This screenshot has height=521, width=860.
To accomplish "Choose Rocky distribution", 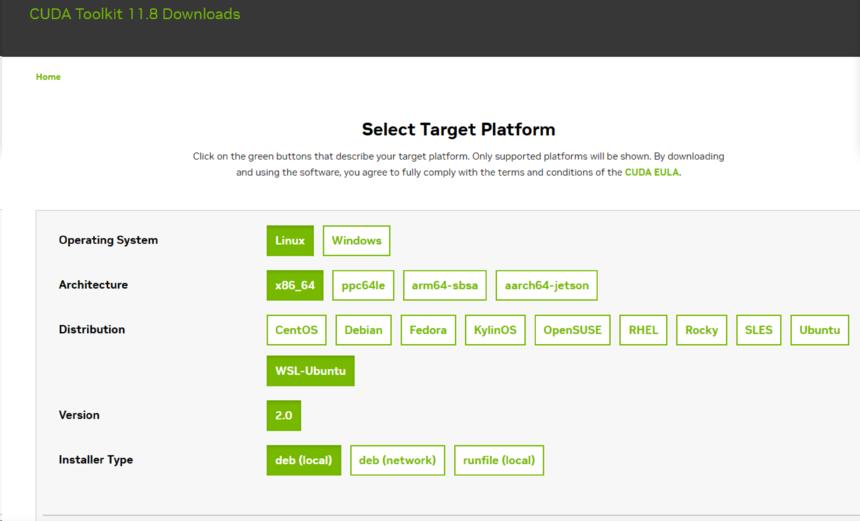I will point(701,330).
